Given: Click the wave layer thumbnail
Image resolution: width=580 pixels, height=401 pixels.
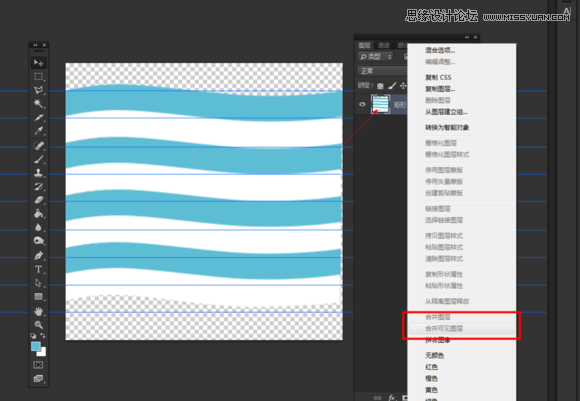Looking at the screenshot, I should click(380, 104).
